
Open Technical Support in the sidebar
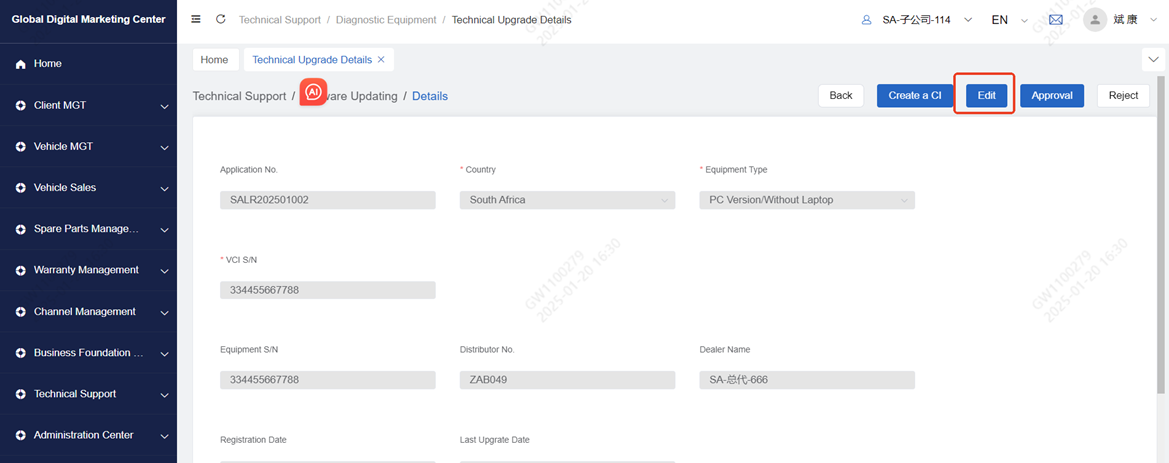coord(75,394)
